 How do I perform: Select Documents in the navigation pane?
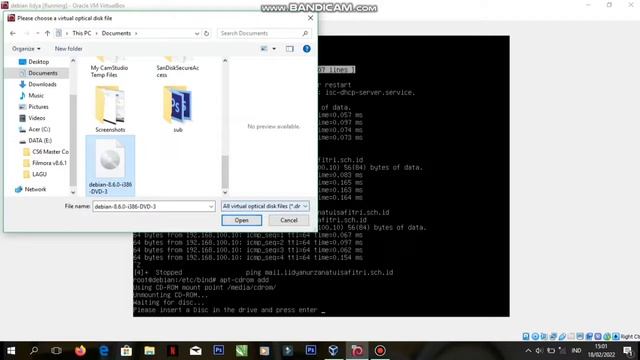[42, 73]
